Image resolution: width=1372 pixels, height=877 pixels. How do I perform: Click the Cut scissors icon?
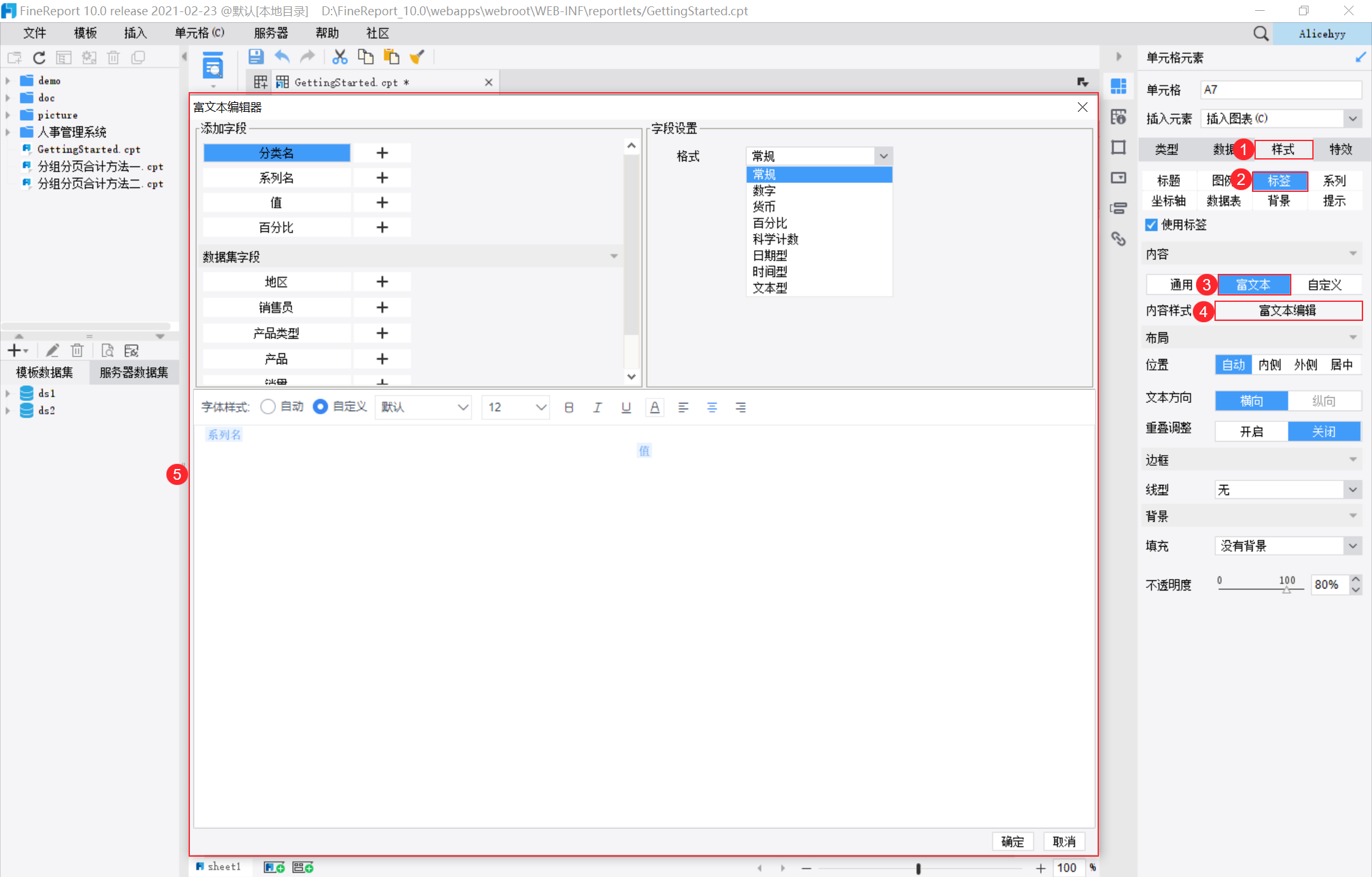(x=340, y=57)
